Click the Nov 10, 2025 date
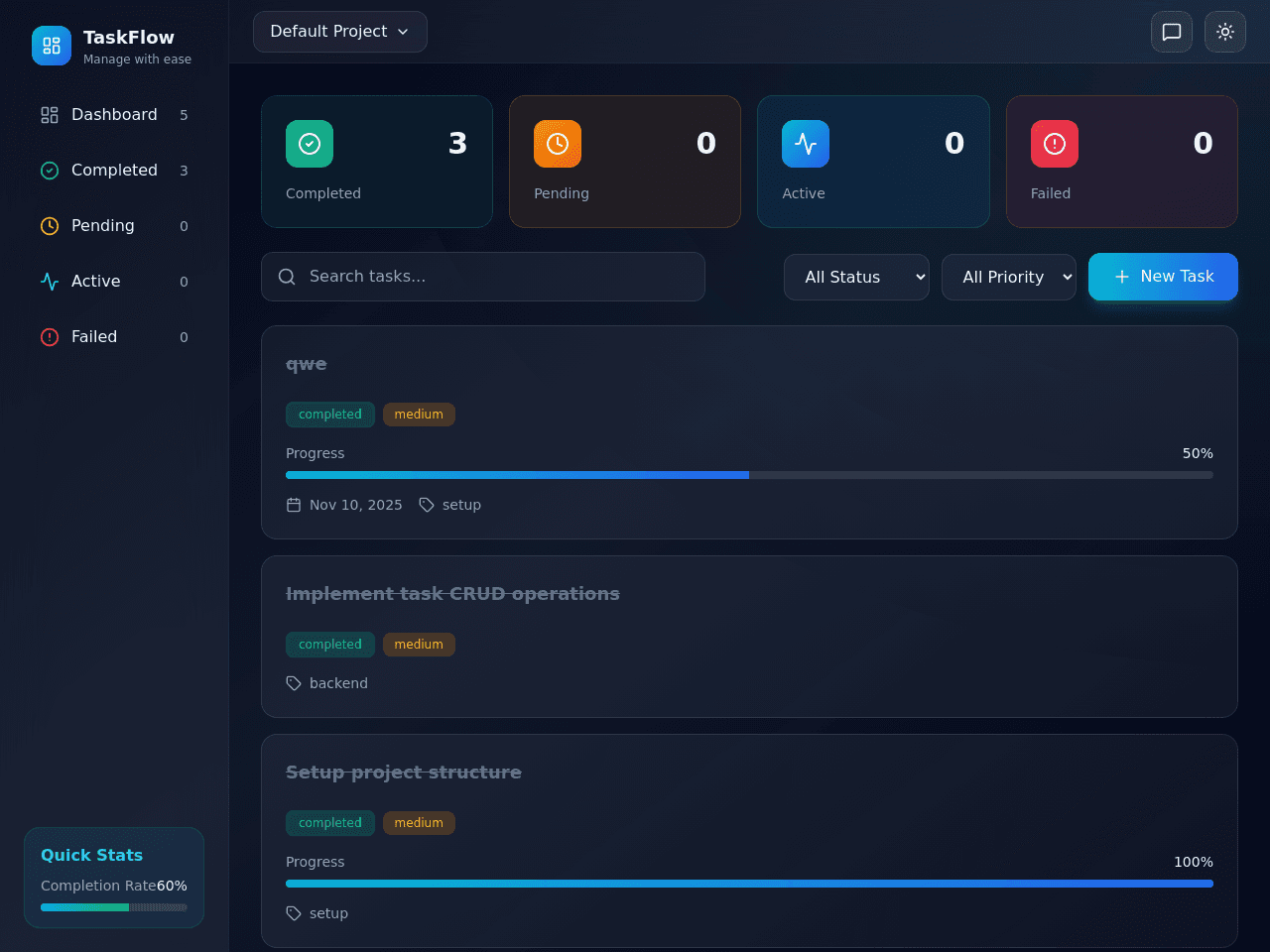This screenshot has width=1270, height=952. (356, 505)
